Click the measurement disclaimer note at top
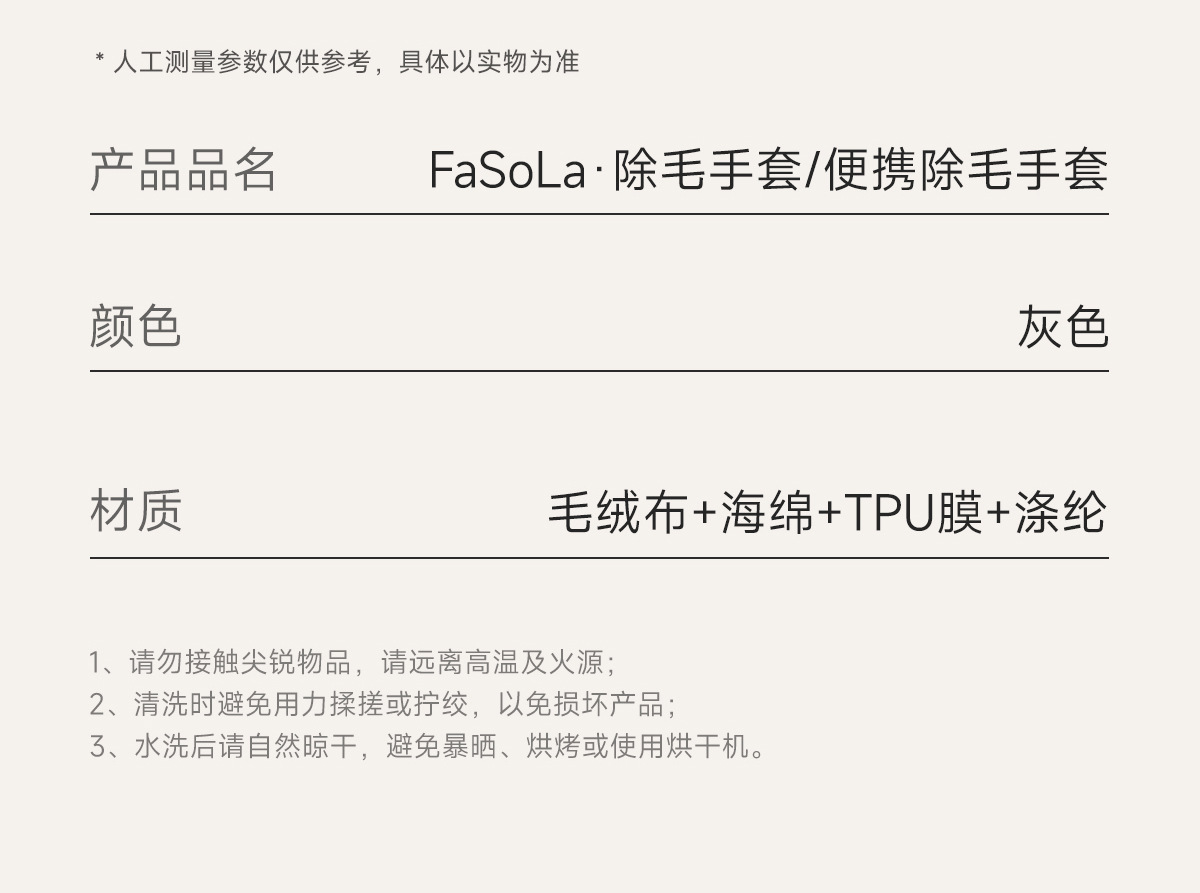 pos(345,62)
